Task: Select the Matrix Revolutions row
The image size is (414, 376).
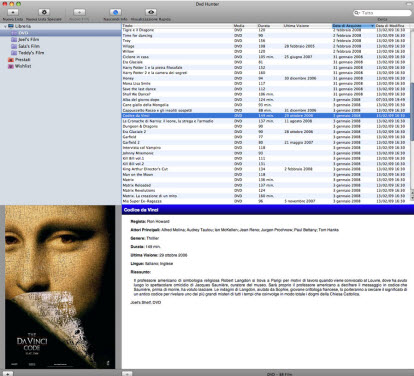Action: pyautogui.click(x=266, y=190)
